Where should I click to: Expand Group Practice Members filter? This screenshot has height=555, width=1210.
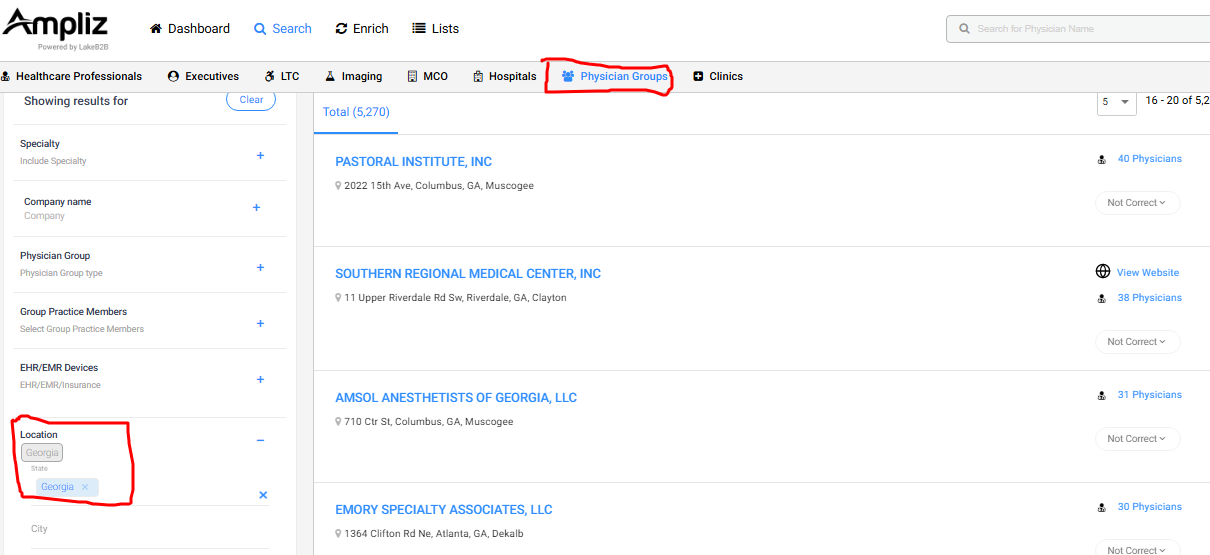260,323
